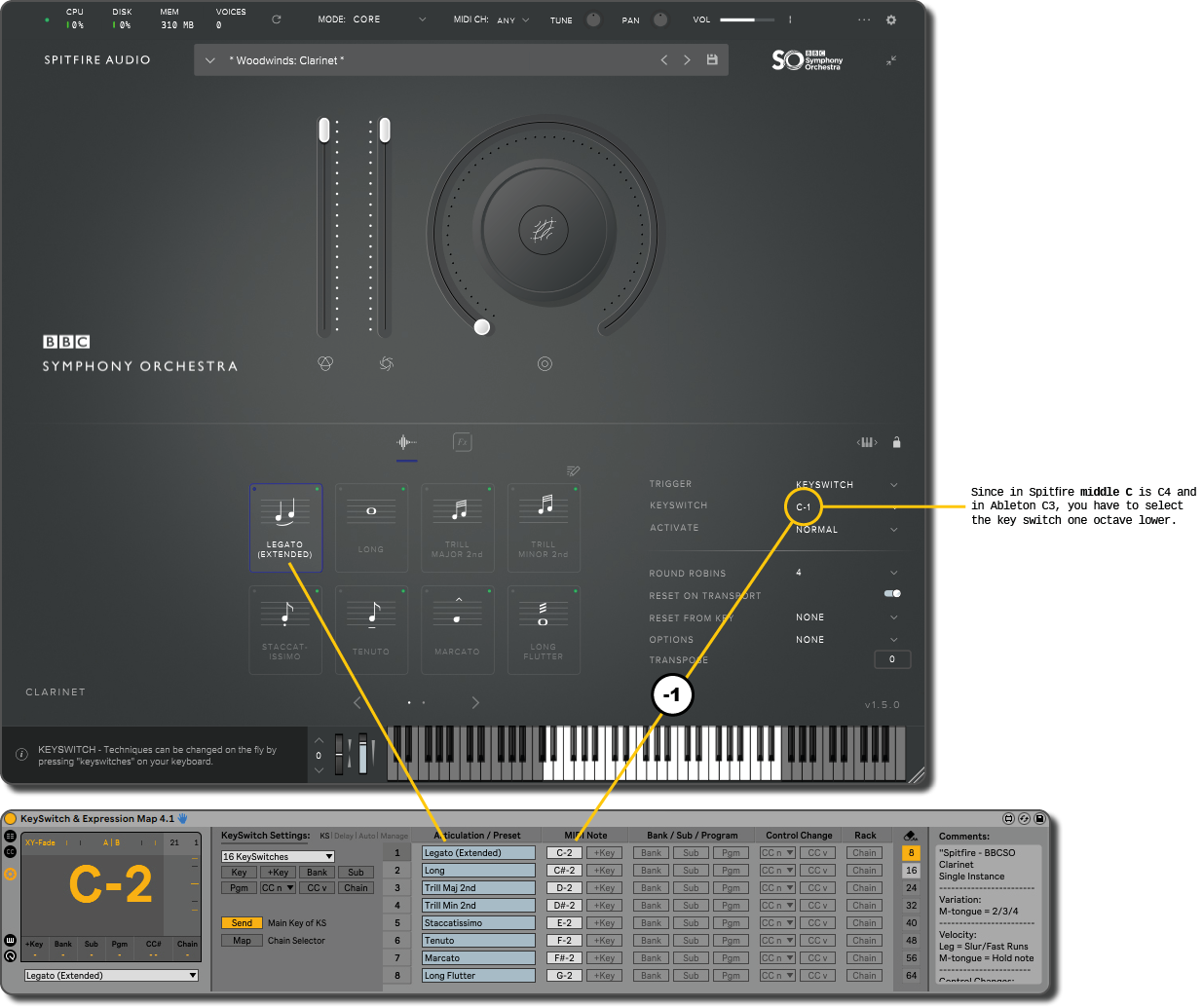Select the Marcato articulation
The width and height of the screenshot is (1203, 1008).
point(457,630)
